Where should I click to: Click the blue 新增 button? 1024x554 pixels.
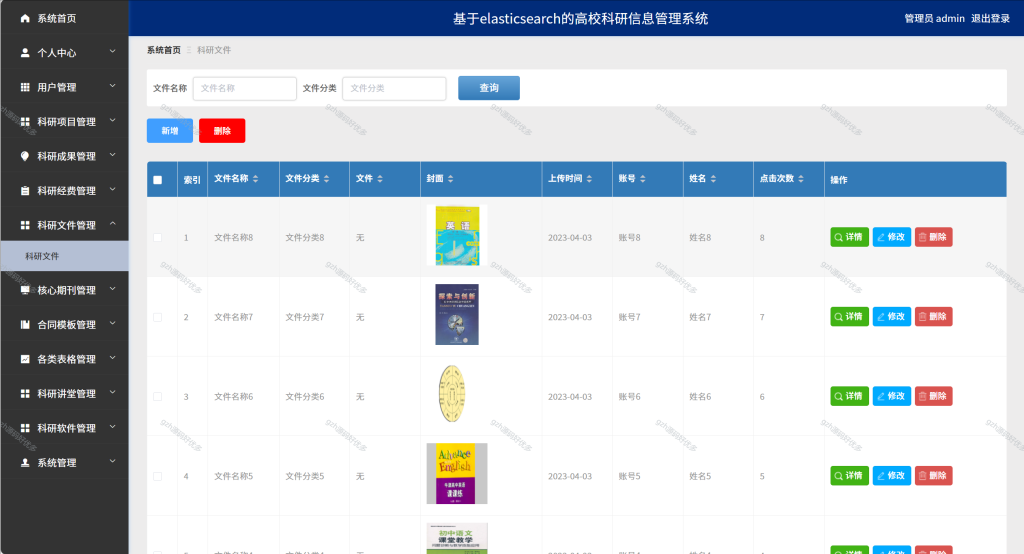pyautogui.click(x=170, y=131)
